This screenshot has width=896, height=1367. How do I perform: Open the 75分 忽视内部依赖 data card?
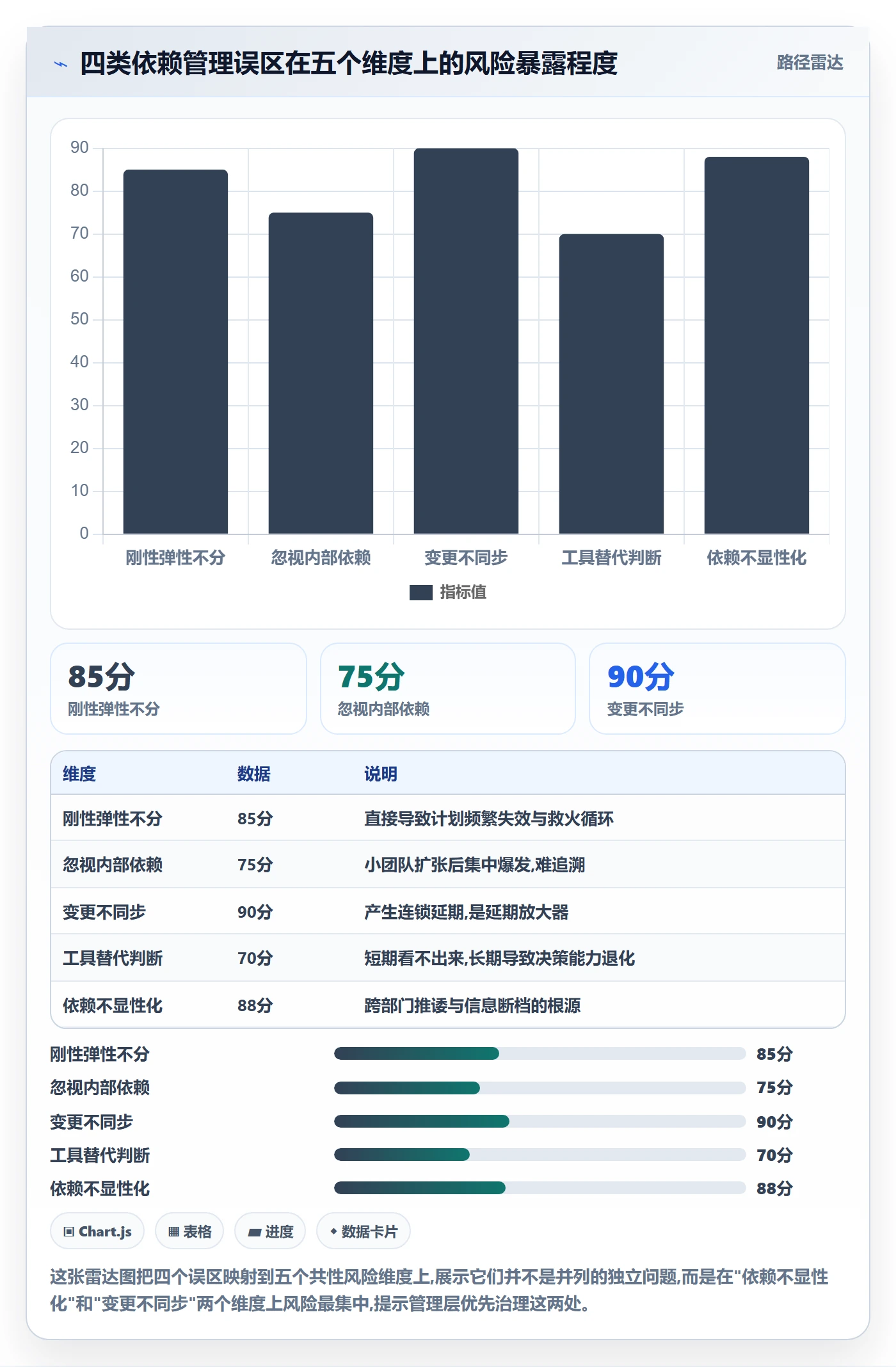[x=448, y=689]
